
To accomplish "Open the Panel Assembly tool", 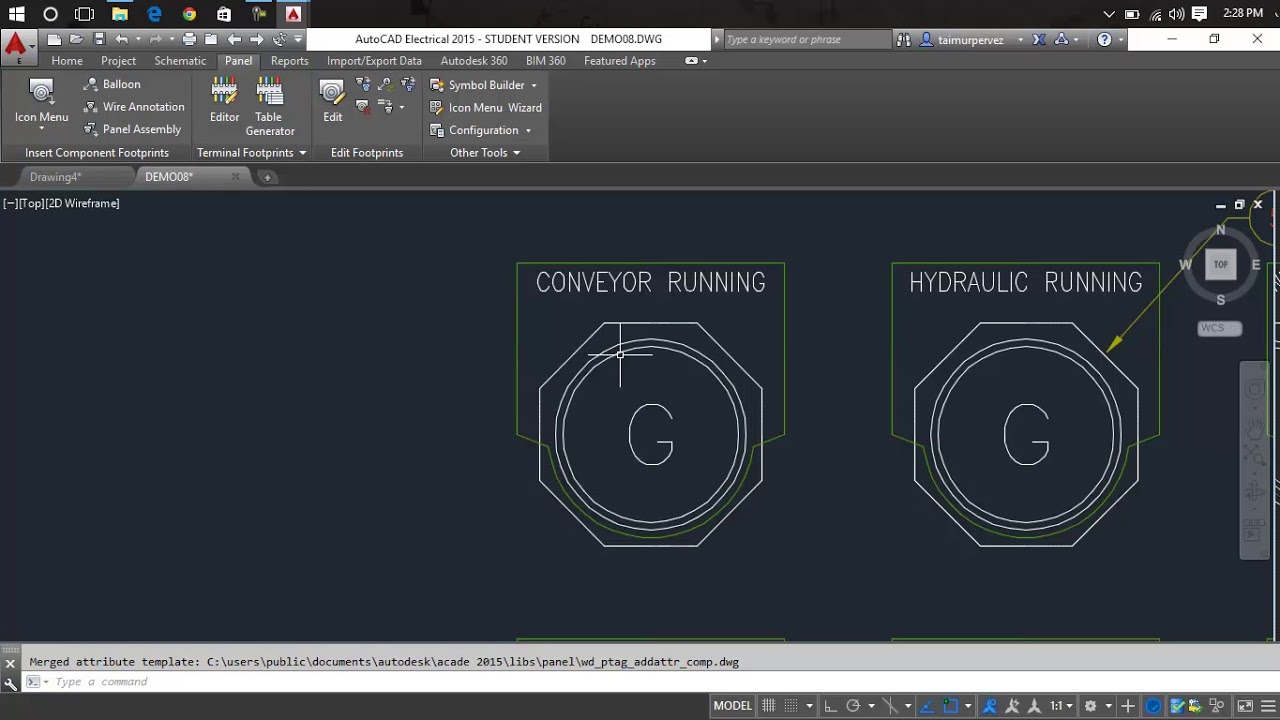I will 132,129.
